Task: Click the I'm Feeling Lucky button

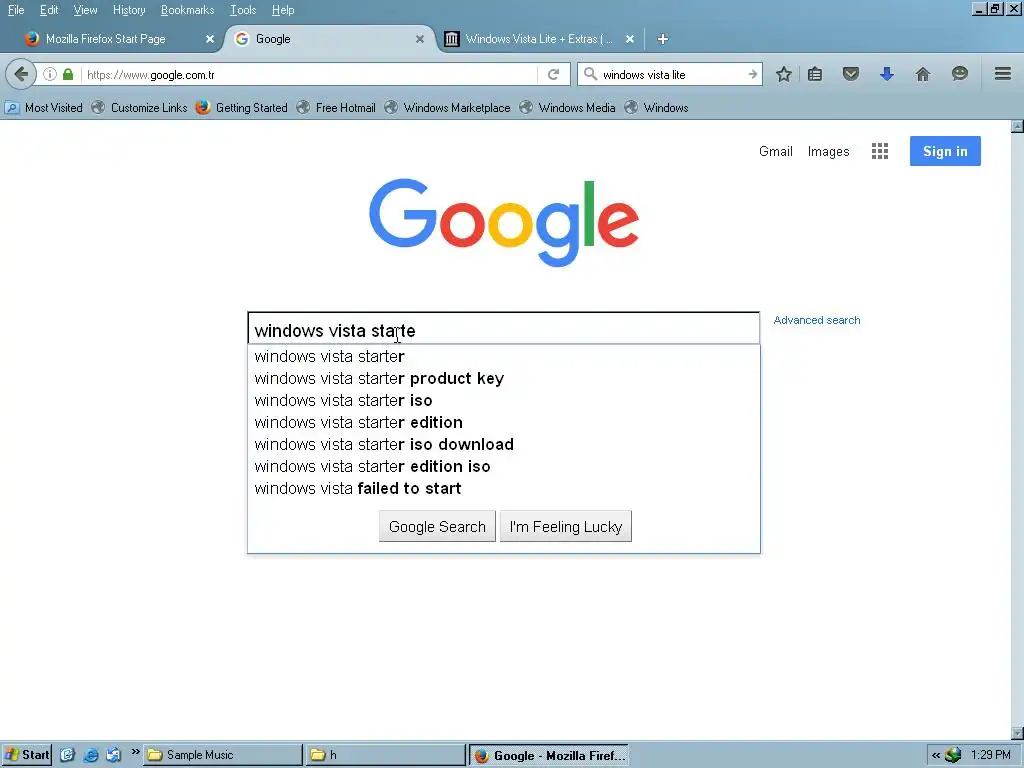Action: (566, 526)
